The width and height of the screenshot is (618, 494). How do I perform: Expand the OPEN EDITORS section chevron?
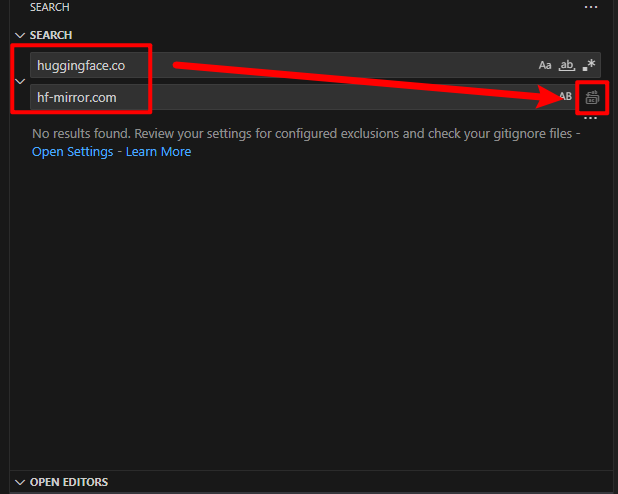pyautogui.click(x=20, y=482)
